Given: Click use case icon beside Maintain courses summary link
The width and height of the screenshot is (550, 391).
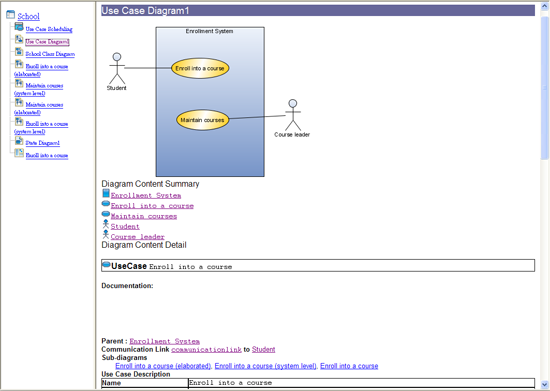Looking at the screenshot, I should click(x=106, y=214).
